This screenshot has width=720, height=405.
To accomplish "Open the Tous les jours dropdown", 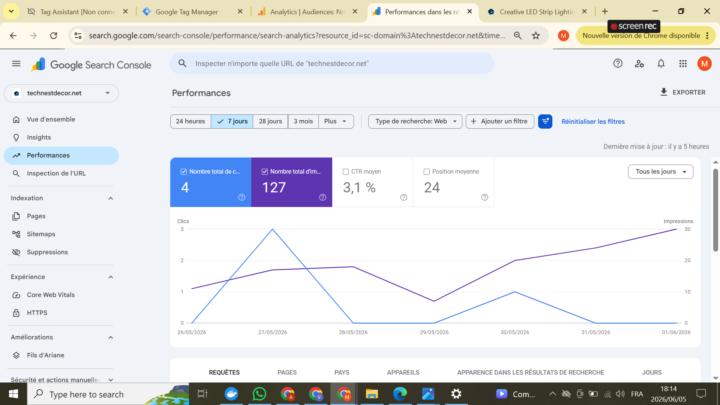I will pyautogui.click(x=660, y=172).
